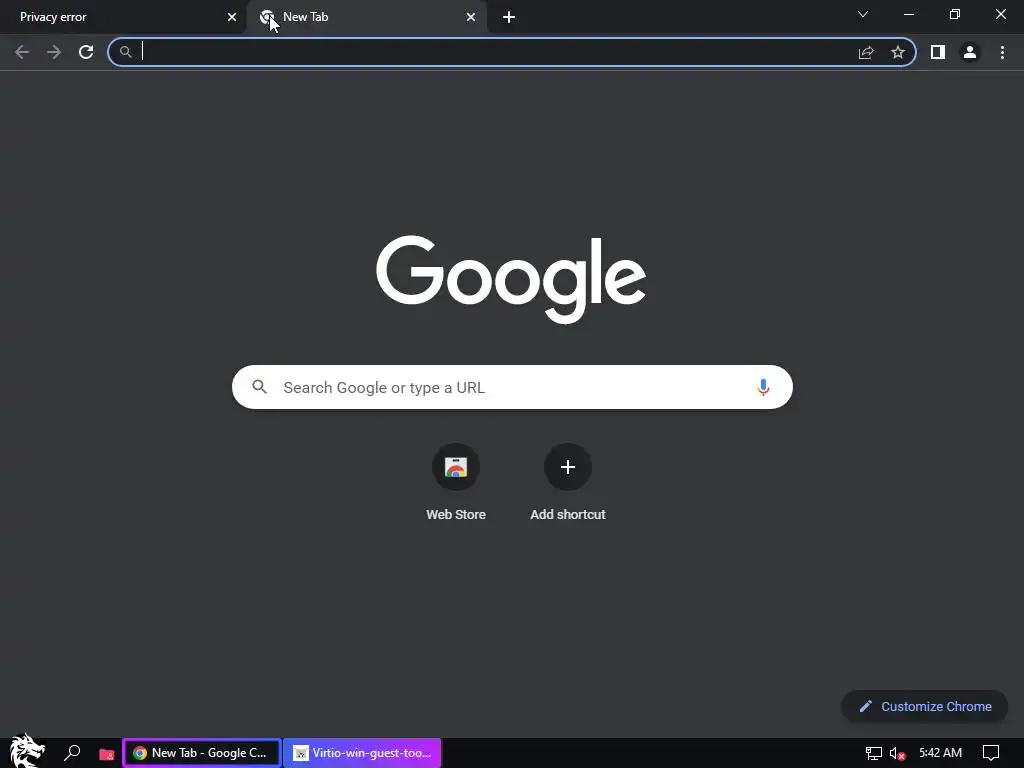The image size is (1024, 768).
Task: Expand the tab search chevron
Action: (863, 14)
